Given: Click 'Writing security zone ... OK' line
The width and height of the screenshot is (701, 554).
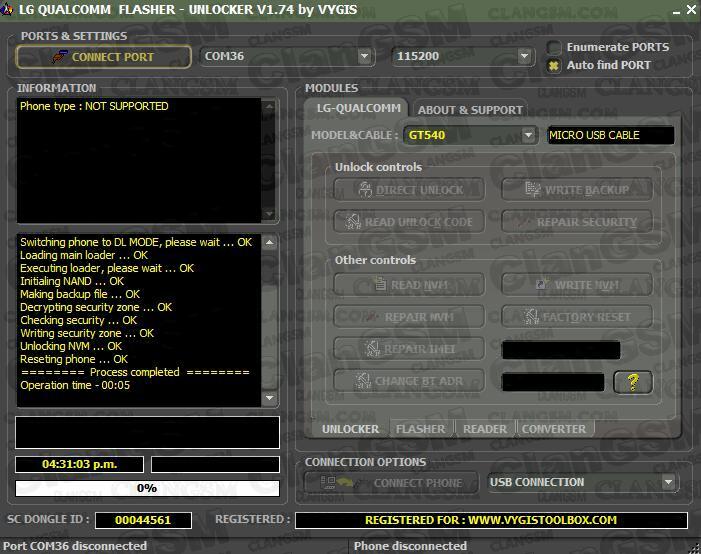Looking at the screenshot, I should tap(87, 333).
